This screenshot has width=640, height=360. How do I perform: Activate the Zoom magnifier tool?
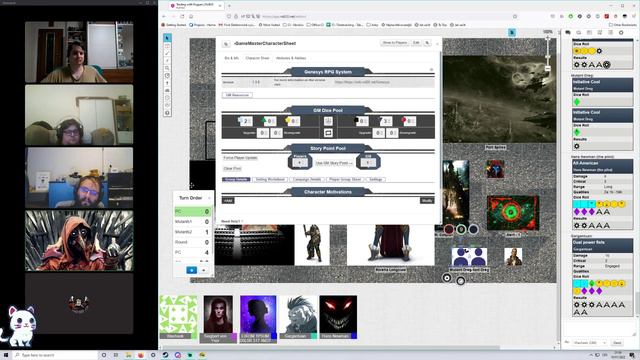click(167, 68)
